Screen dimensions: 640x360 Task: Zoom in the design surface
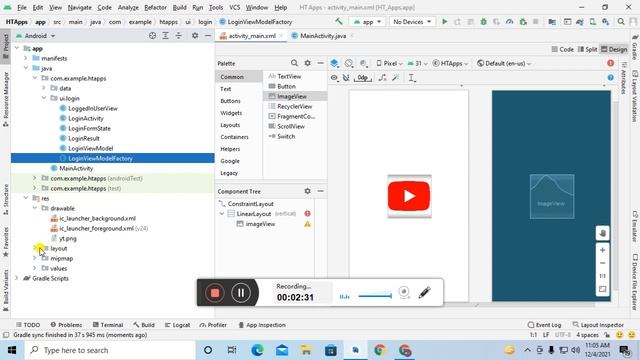602,250
